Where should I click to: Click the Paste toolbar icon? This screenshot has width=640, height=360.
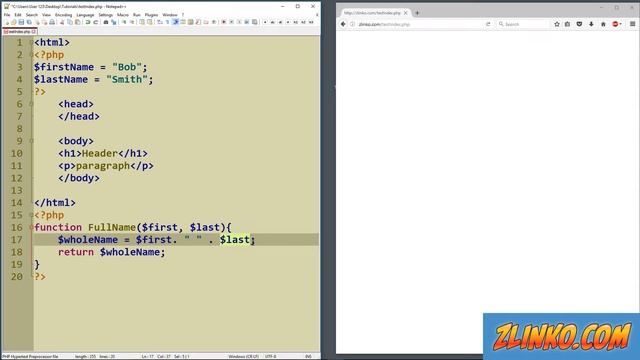point(78,22)
